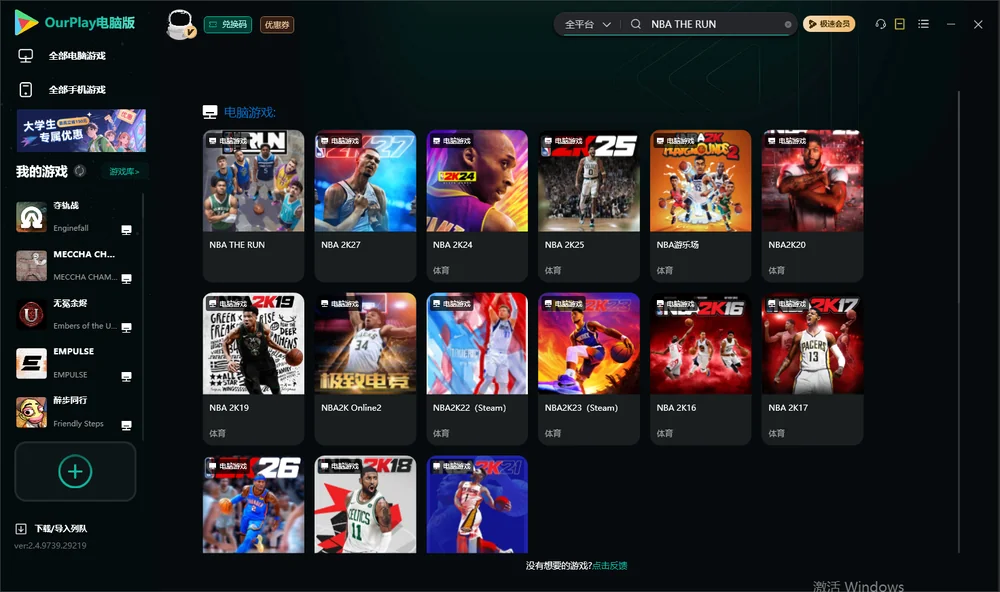Image resolution: width=1000 pixels, height=592 pixels.
Task: Add a game with the plus button
Action: [75, 471]
